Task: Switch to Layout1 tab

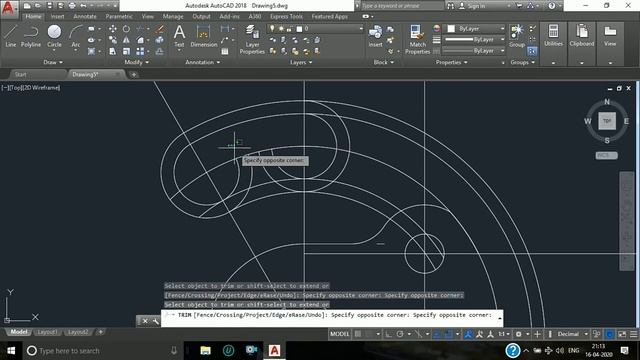Action: pos(47,332)
